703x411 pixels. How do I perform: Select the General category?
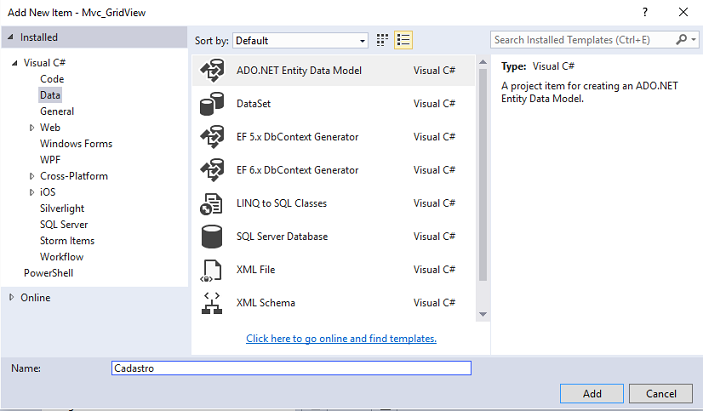tap(57, 111)
